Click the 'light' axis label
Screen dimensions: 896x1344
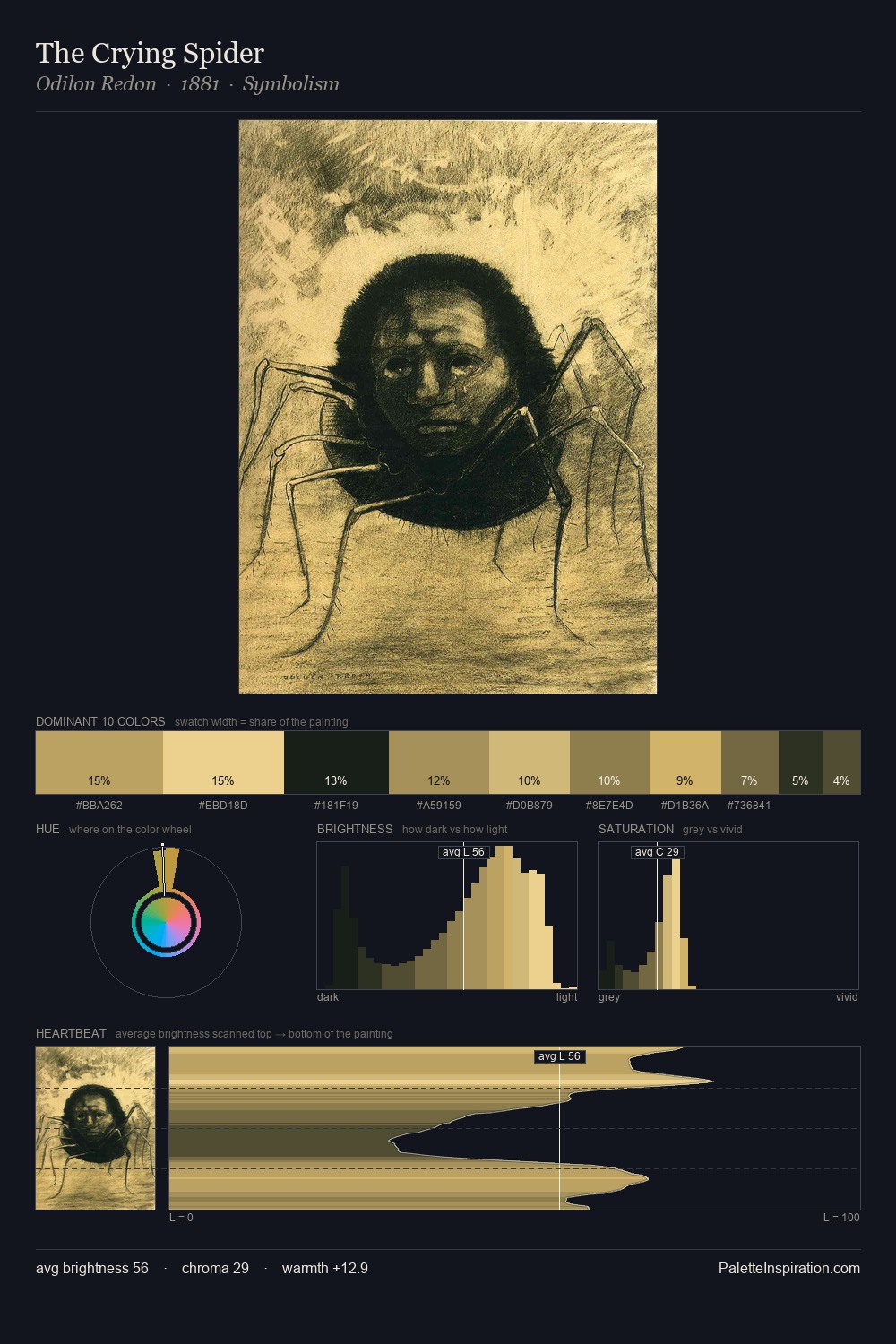(x=566, y=997)
